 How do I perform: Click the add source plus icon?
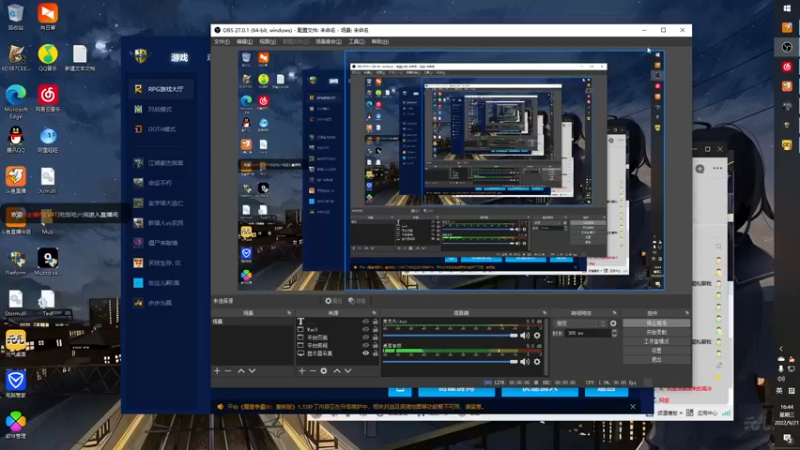point(302,371)
